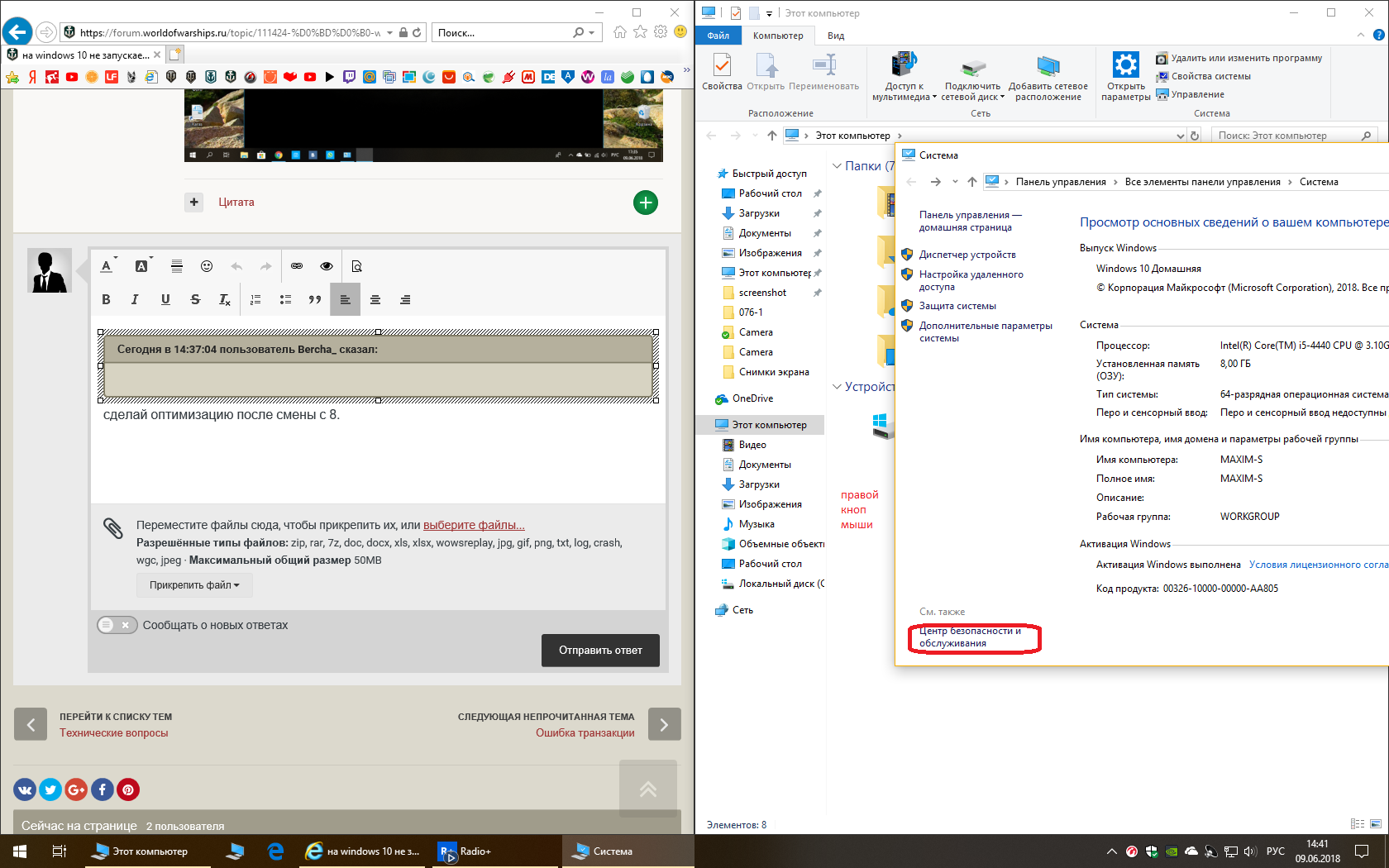Collapse the Папки section chevron
This screenshot has height=868, width=1389.
837,166
